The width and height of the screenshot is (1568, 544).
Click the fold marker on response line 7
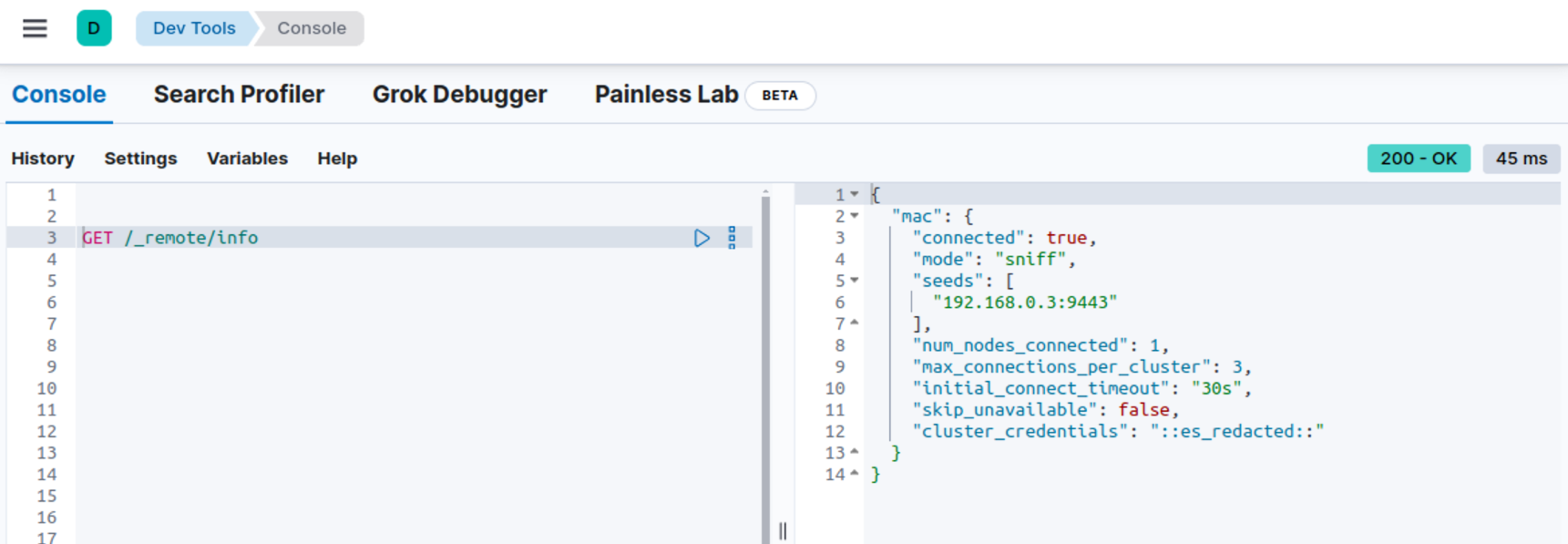(855, 323)
